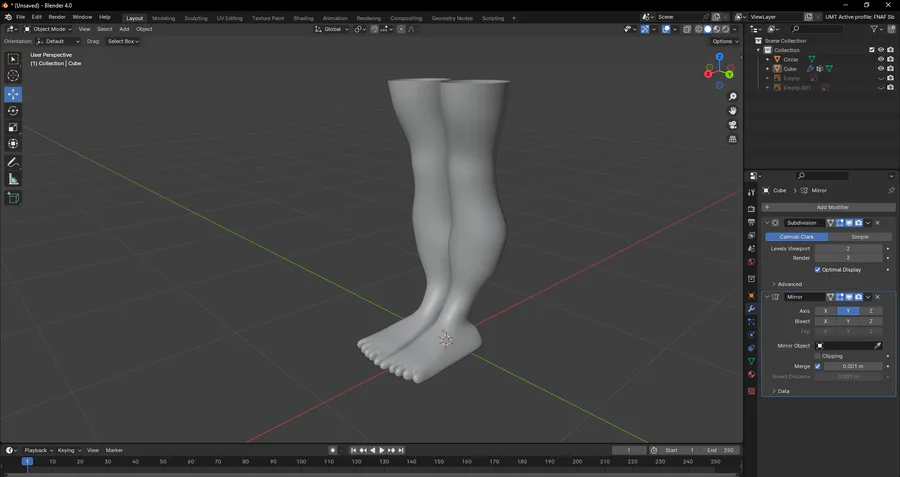This screenshot has width=900, height=477.
Task: Choose the Annotate pencil tool
Action: pos(13,162)
